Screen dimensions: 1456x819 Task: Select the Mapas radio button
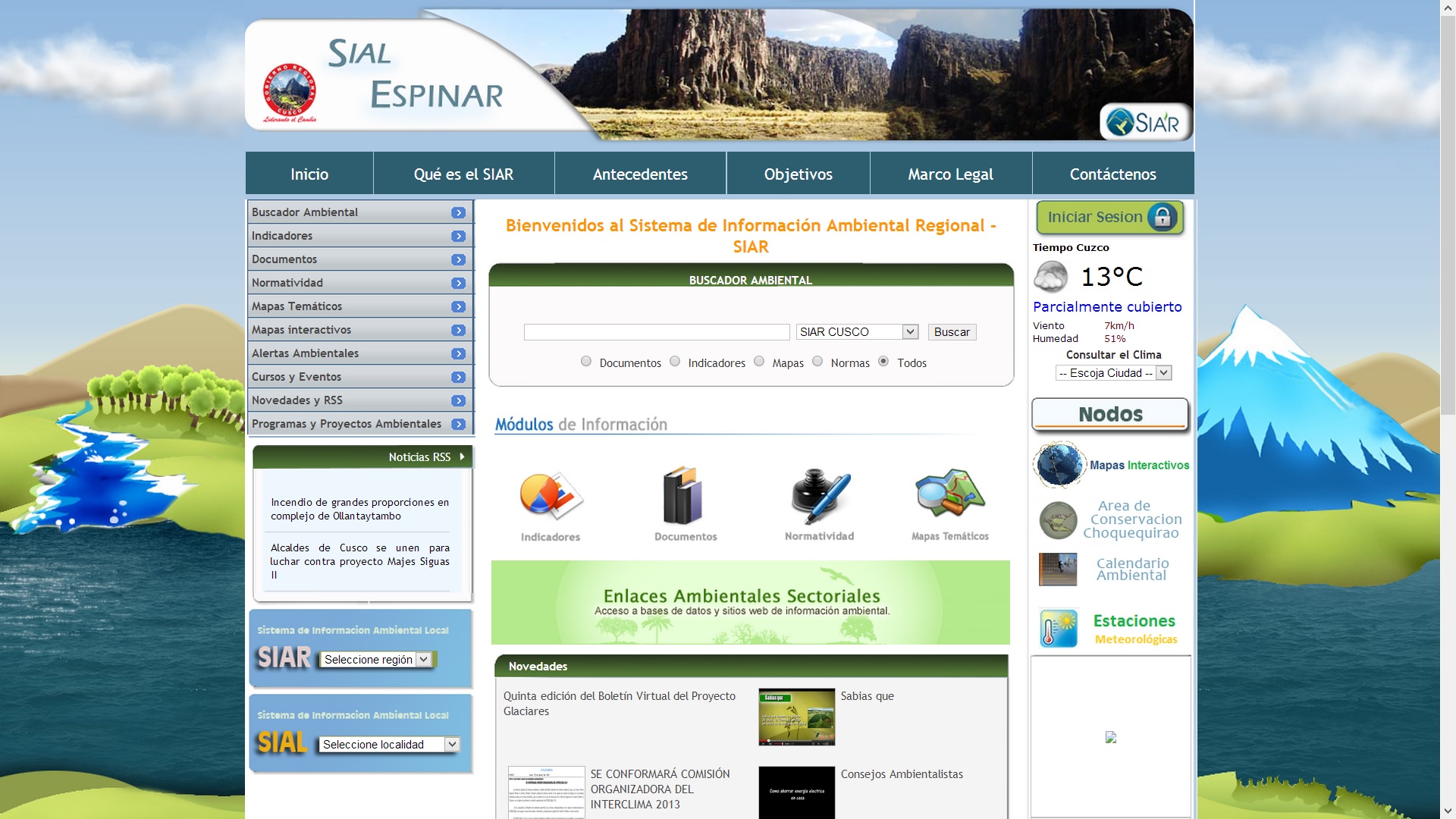pos(759,362)
